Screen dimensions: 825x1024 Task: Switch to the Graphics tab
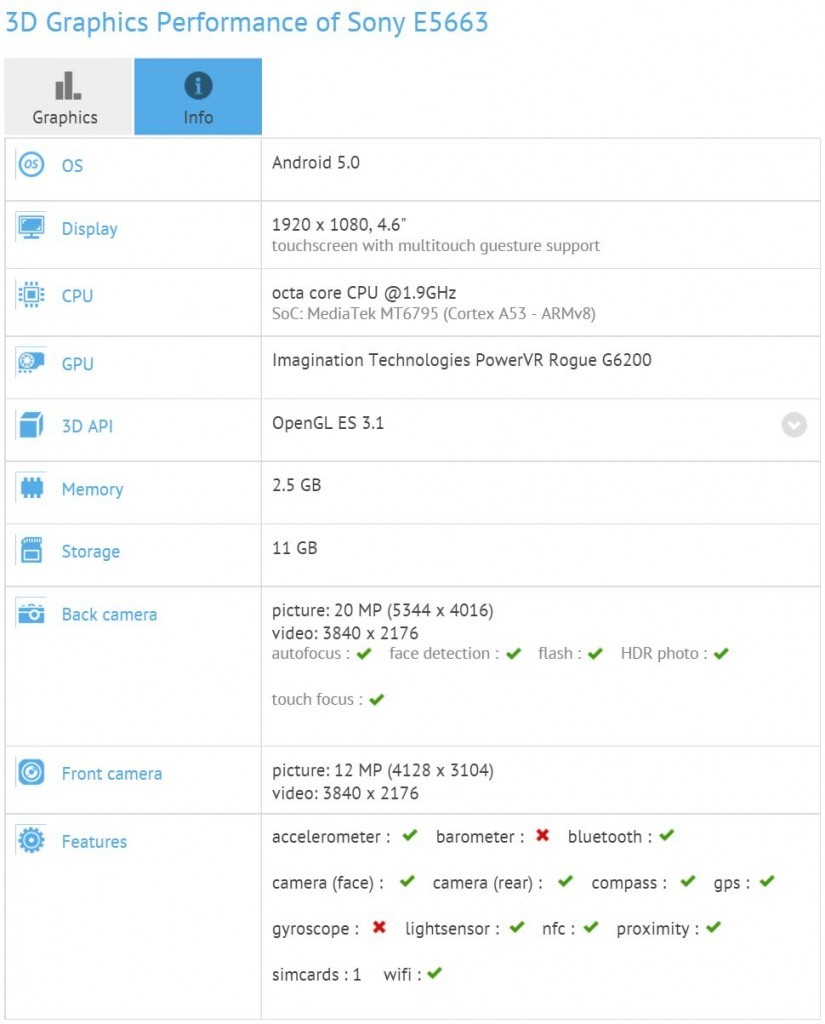tap(66, 97)
